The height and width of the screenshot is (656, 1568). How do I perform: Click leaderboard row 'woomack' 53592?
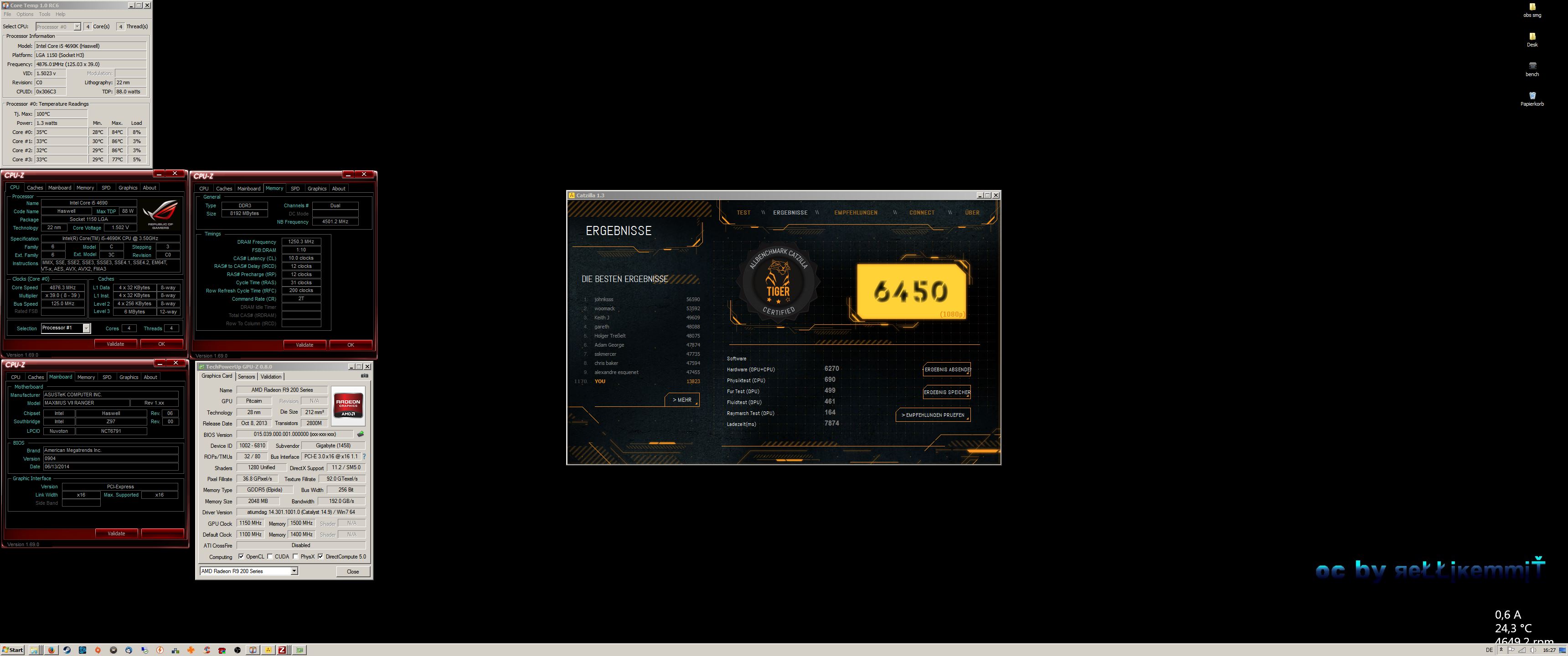coord(642,308)
